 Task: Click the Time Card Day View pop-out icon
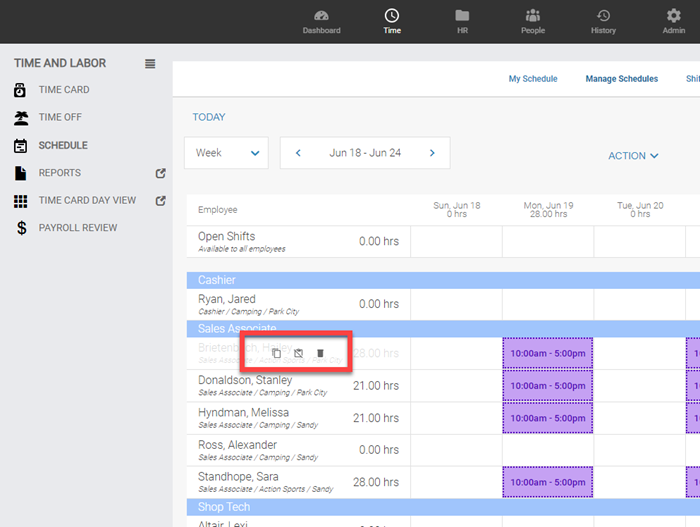pyautogui.click(x=161, y=200)
